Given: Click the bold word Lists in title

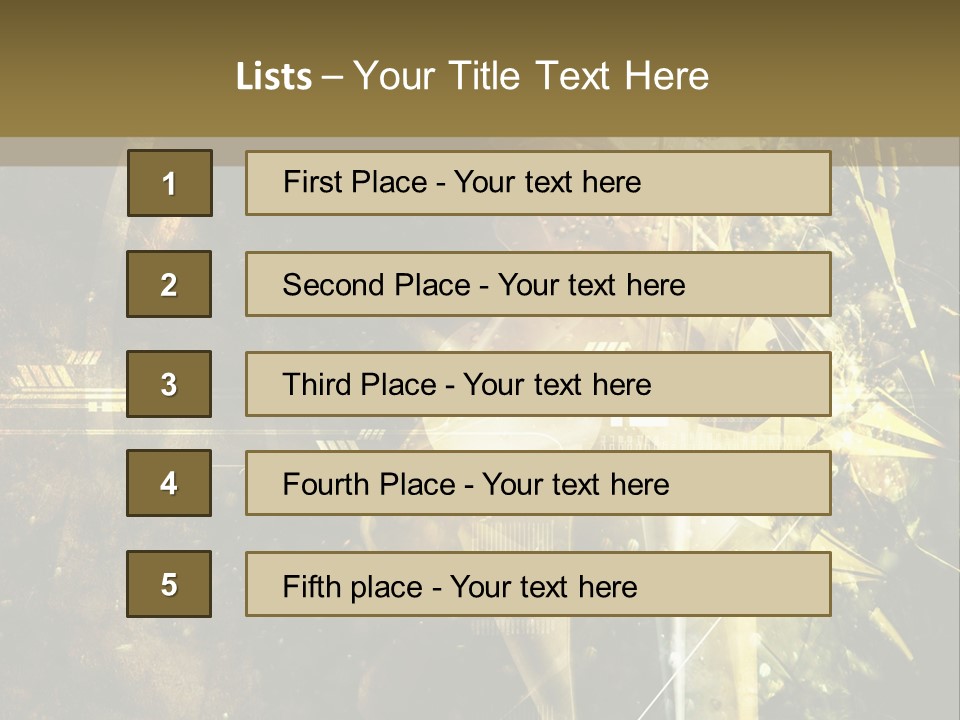Looking at the screenshot, I should click(x=273, y=77).
